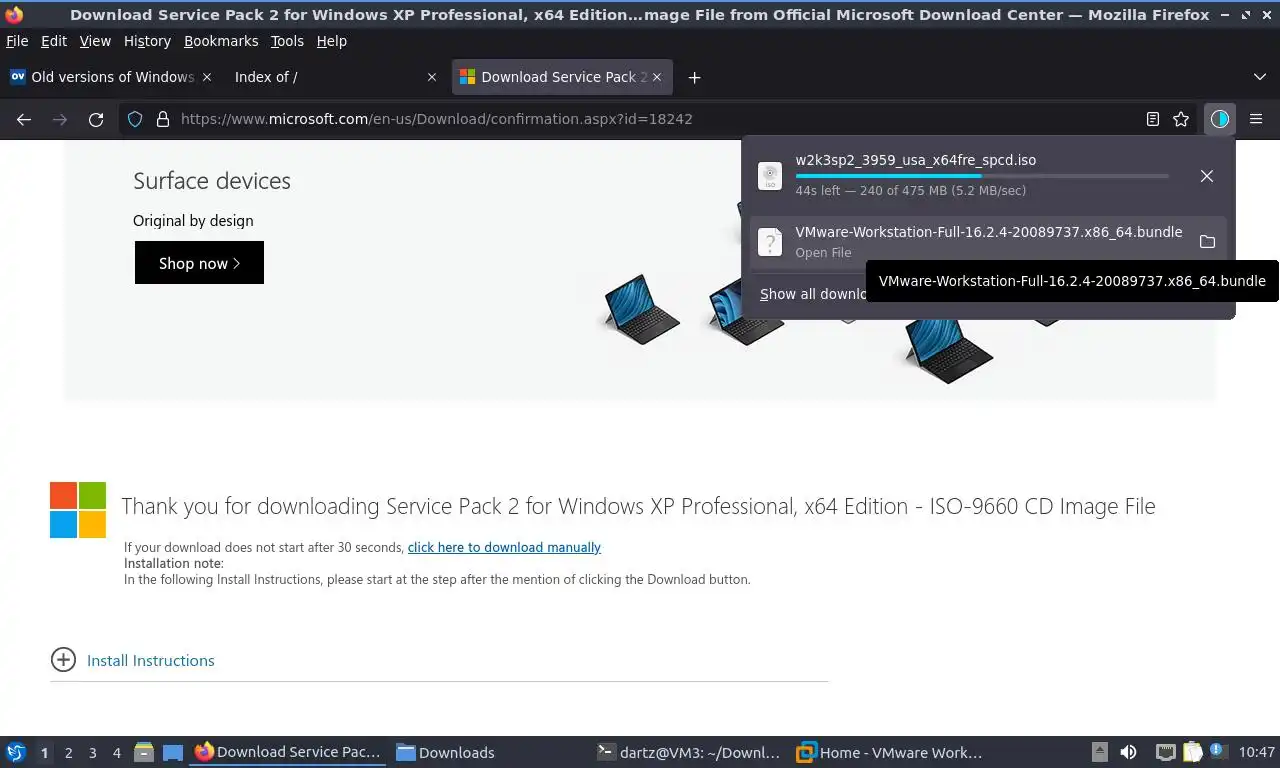The width and height of the screenshot is (1280, 768).
Task: Expand the Install Instructions section
Action: (x=150, y=660)
